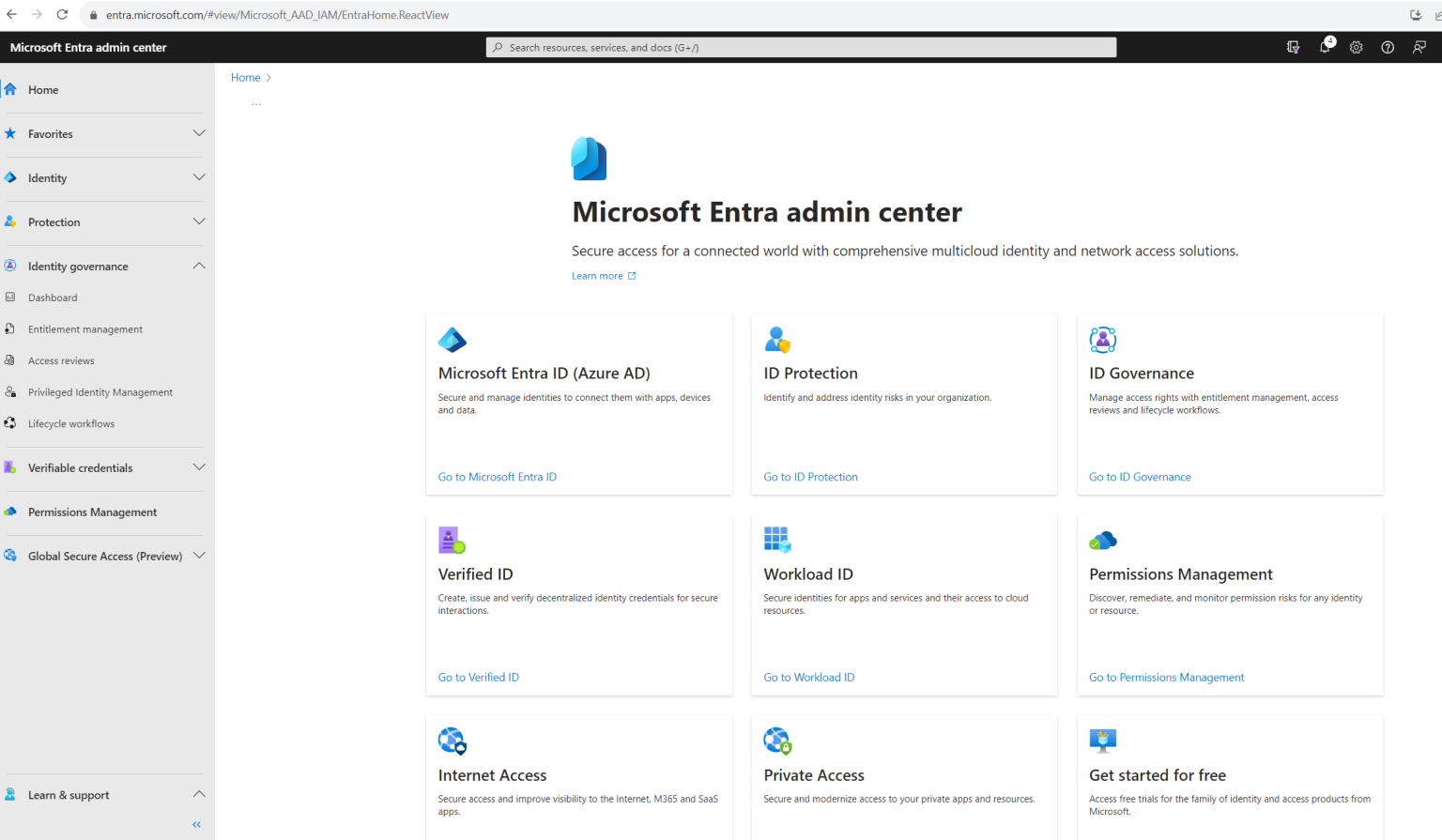Click the Workload ID blue grid icon
Image resolution: width=1442 pixels, height=840 pixels.
click(776, 539)
